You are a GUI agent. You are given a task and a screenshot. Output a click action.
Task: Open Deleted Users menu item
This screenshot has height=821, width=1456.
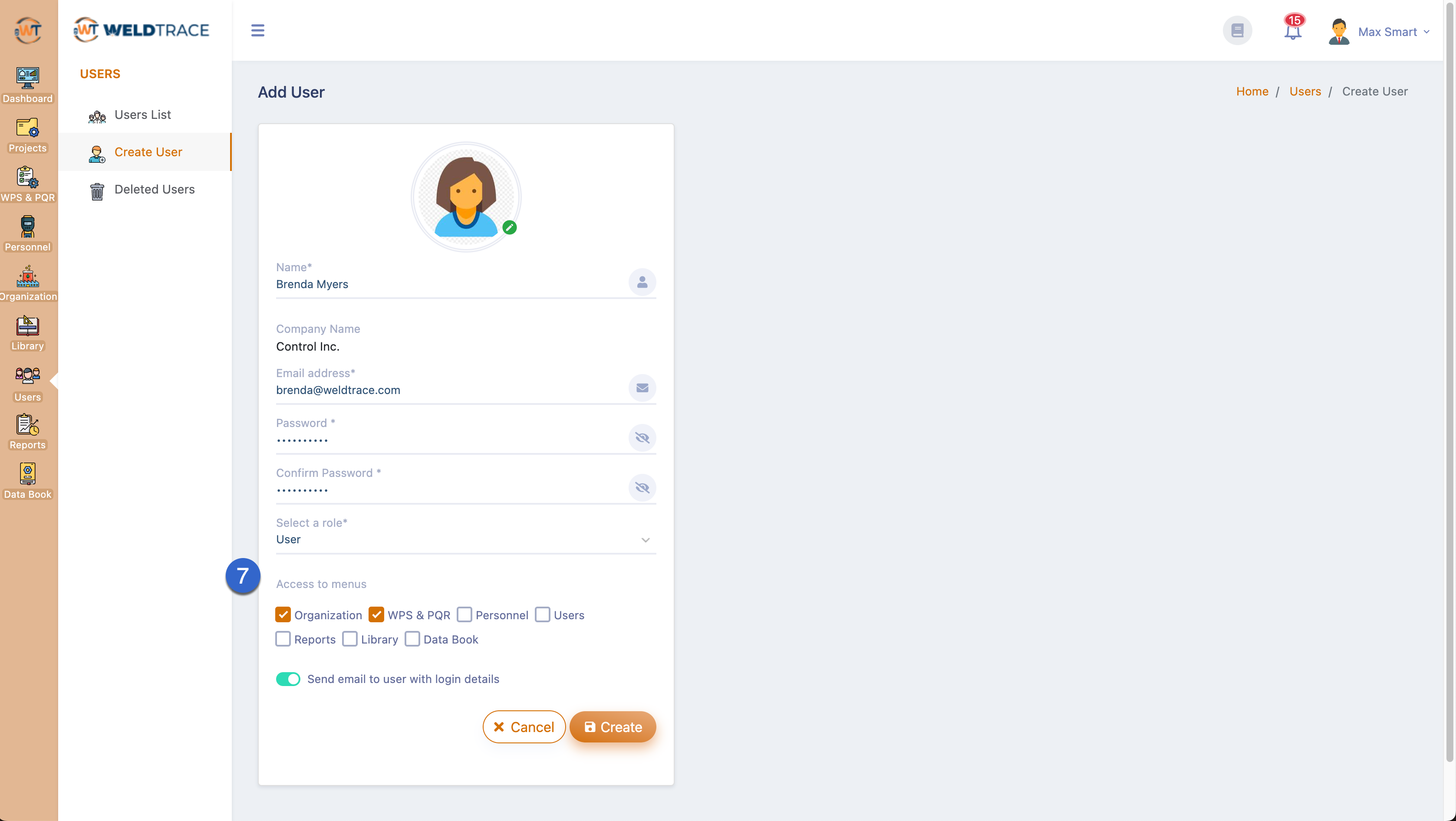[x=145, y=189]
